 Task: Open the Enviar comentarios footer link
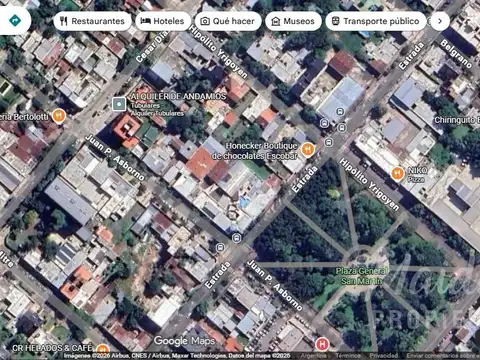[443, 356]
